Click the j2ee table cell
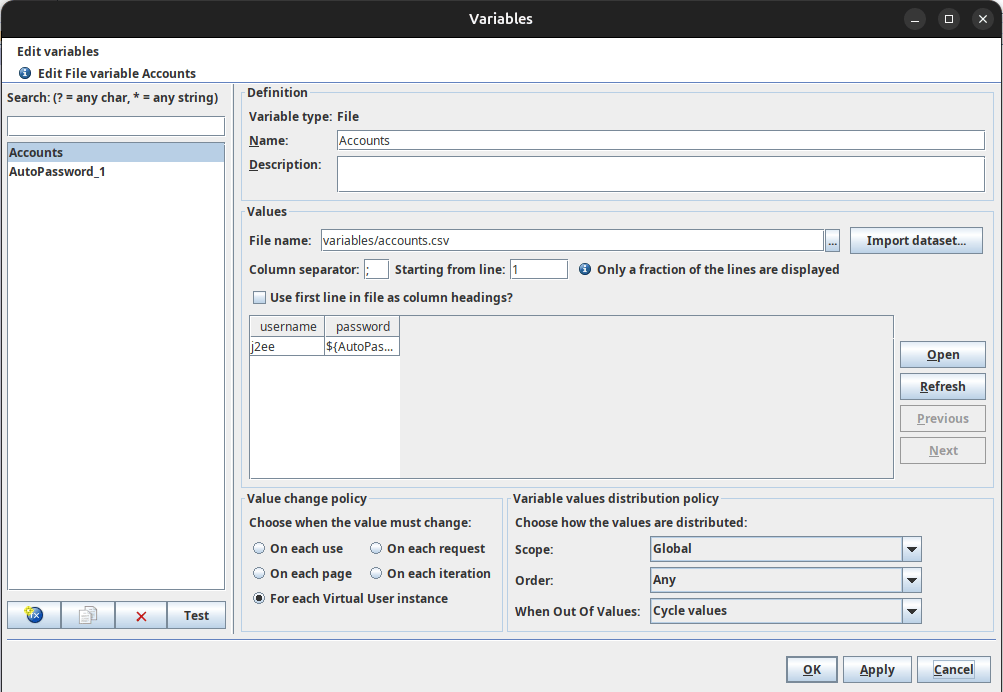 (287, 347)
